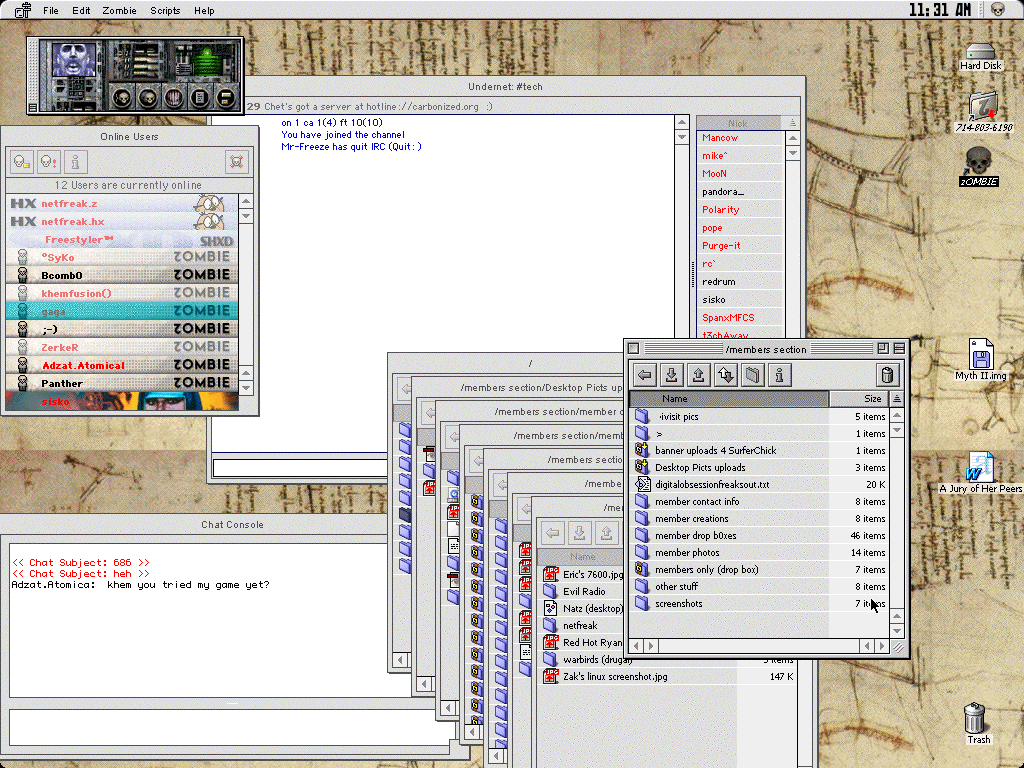Click top scroll-down arrow in Online Users list
1024x768 pixels.
point(246,216)
